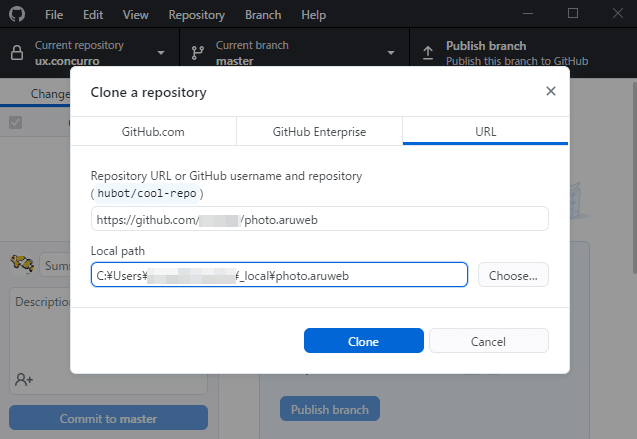Image resolution: width=637 pixels, height=439 pixels.
Task: Maximize the GitHub Desktop window
Action: coord(573,13)
